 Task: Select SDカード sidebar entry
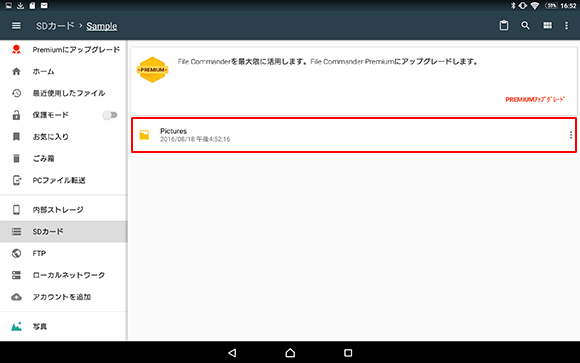click(64, 232)
